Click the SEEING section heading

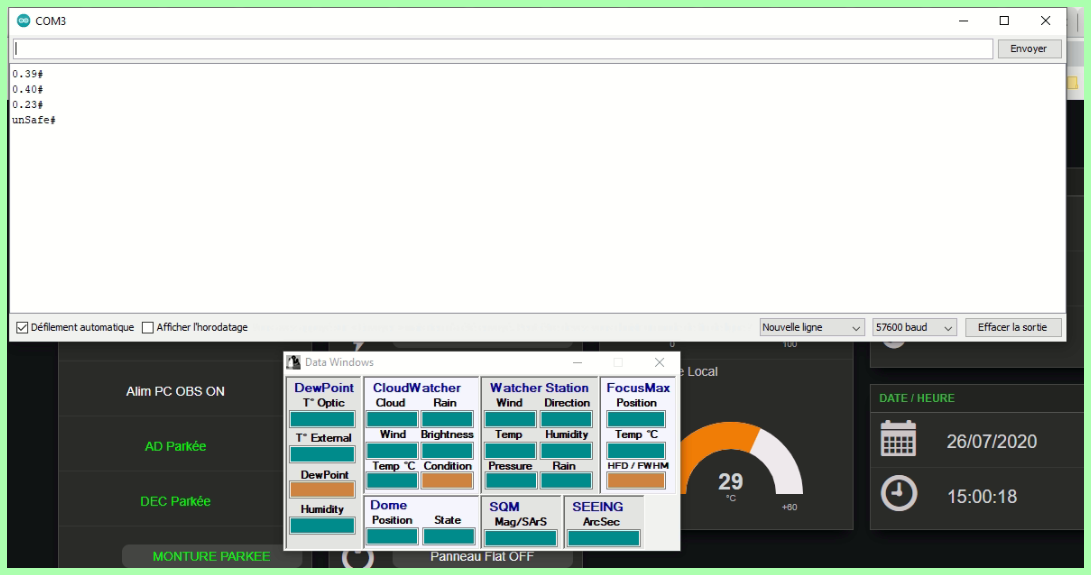click(598, 507)
